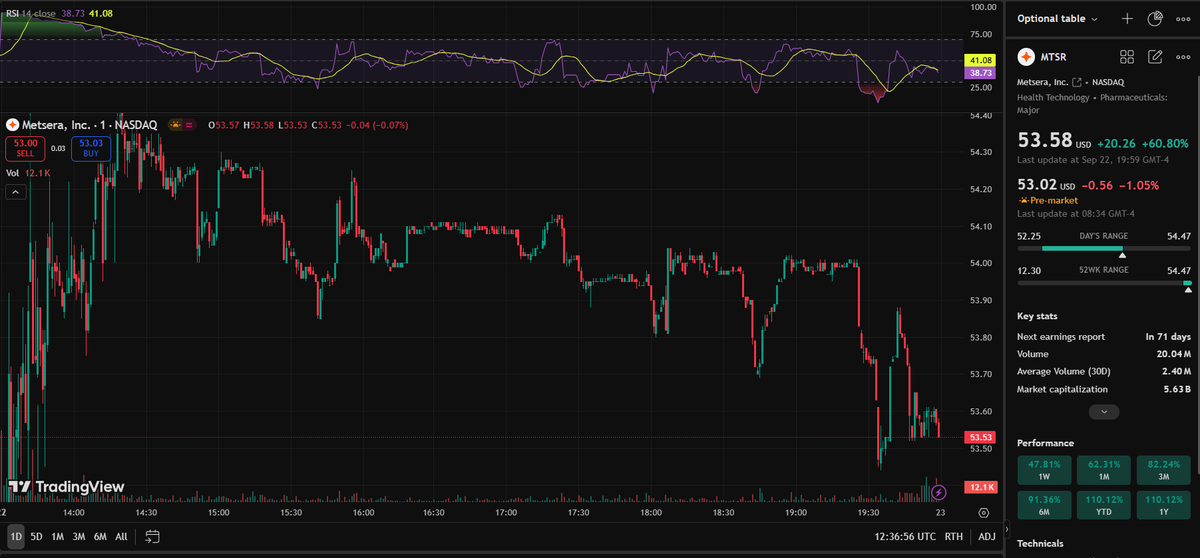
Task: Expand more key stats with chevron button
Action: 1104,411
